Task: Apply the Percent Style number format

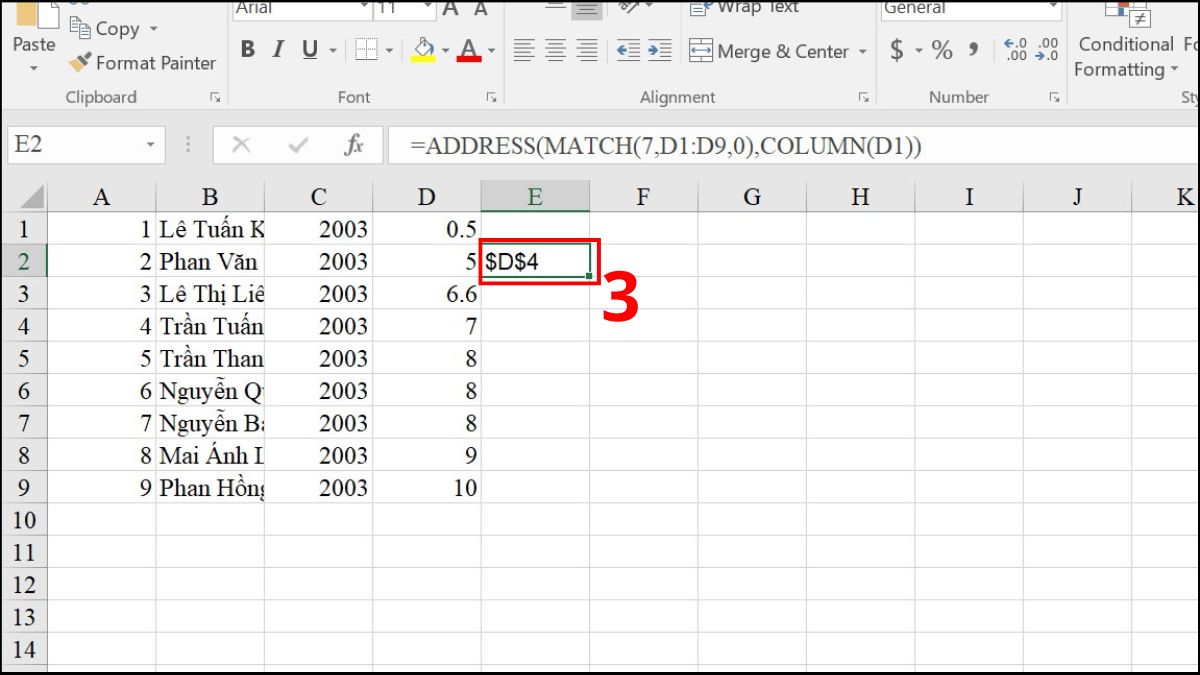Action: [x=940, y=50]
